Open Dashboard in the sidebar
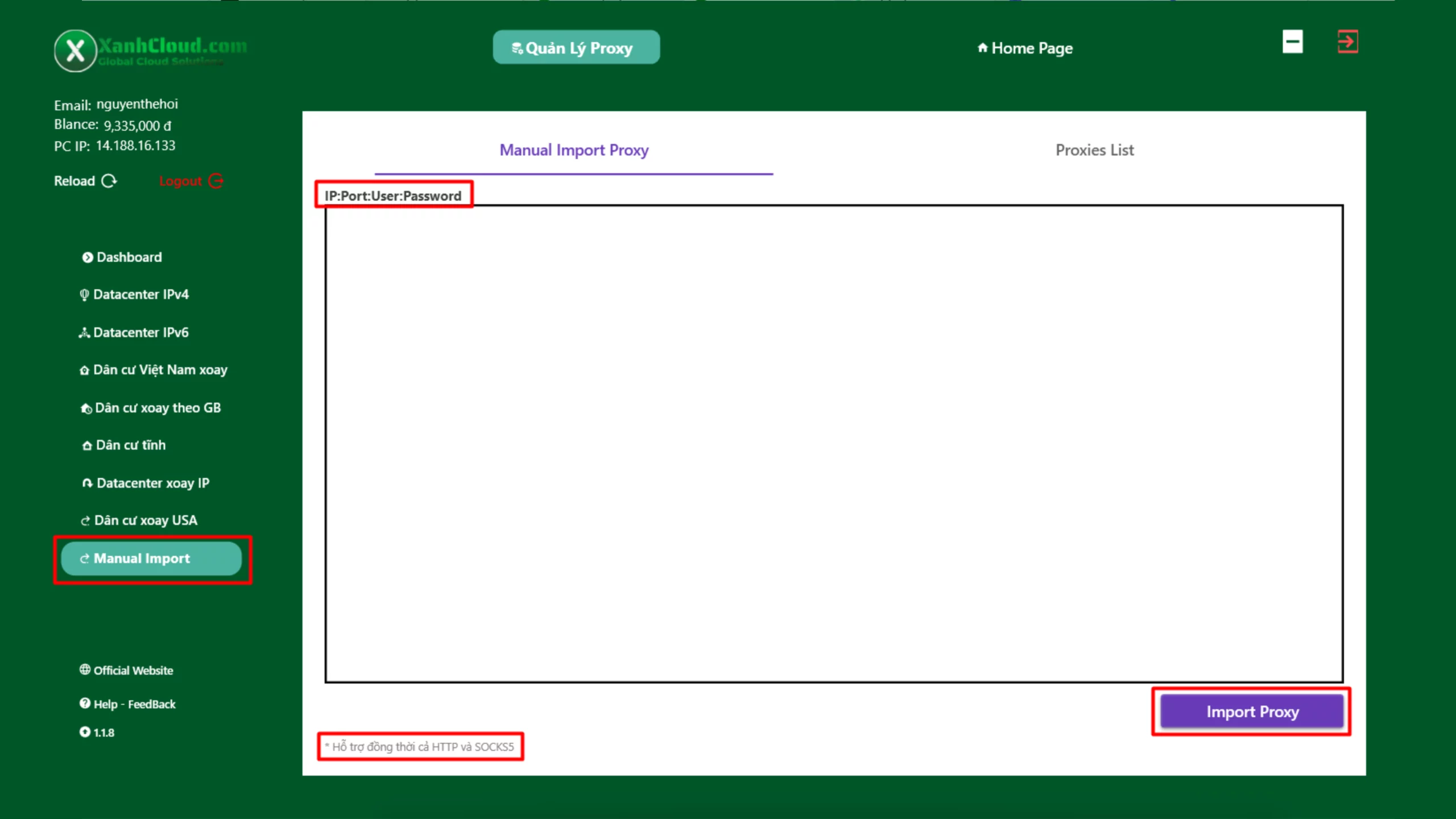The height and width of the screenshot is (819, 1456). tap(129, 257)
